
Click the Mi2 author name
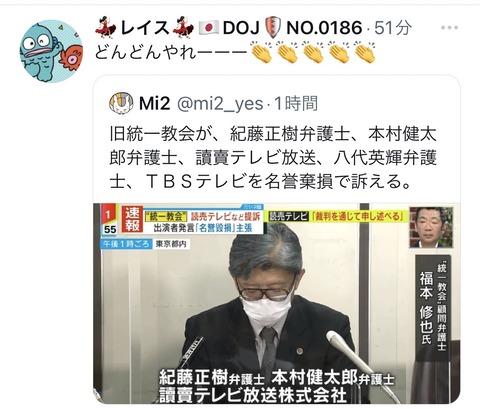[154, 104]
